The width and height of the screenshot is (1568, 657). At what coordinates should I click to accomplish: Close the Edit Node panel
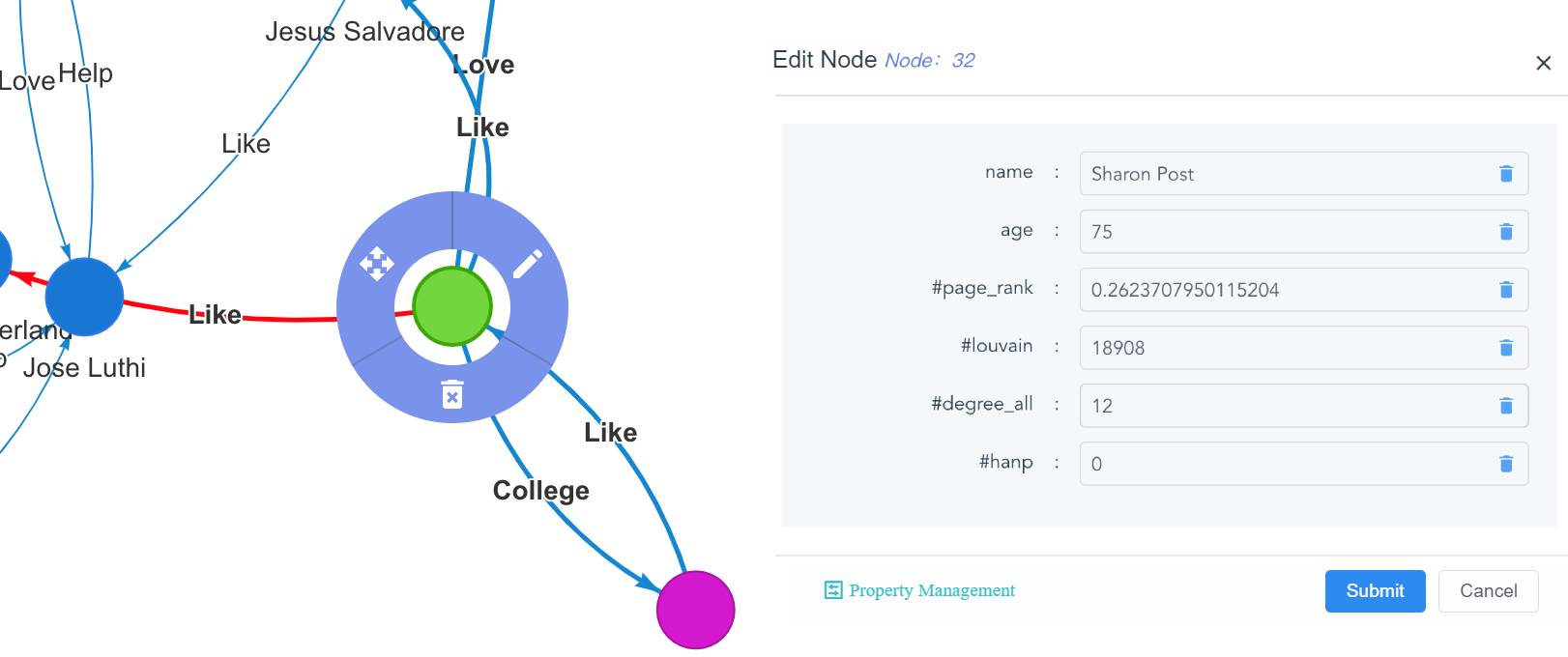point(1543,63)
